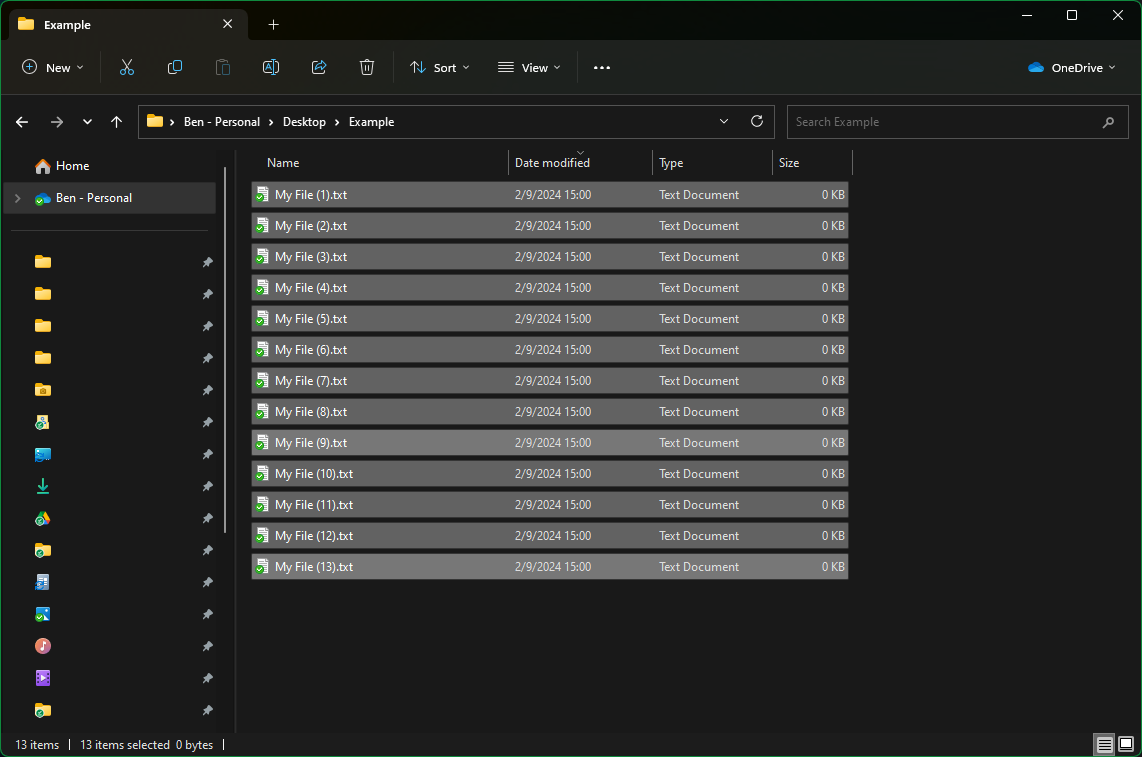The width and height of the screenshot is (1142, 757).
Task: Click the Copy icon in toolbar
Action: (175, 67)
